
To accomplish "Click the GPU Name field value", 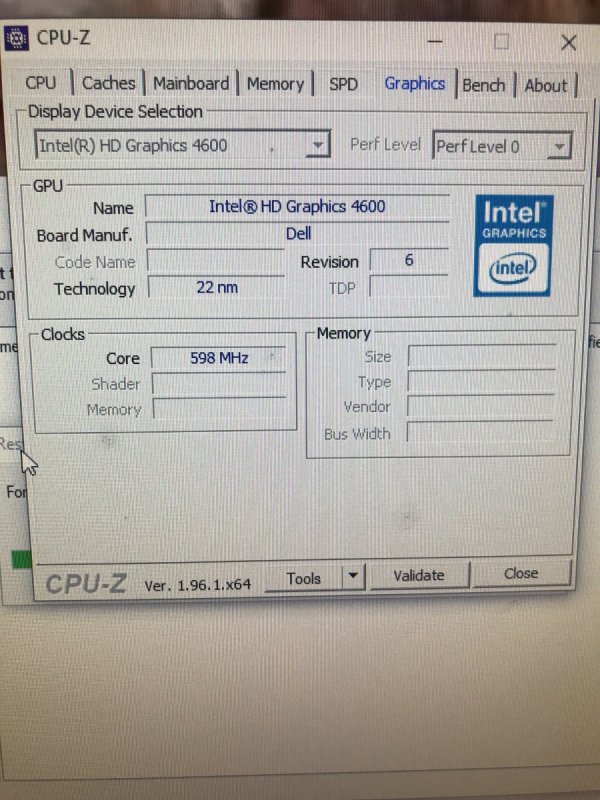I will click(297, 207).
